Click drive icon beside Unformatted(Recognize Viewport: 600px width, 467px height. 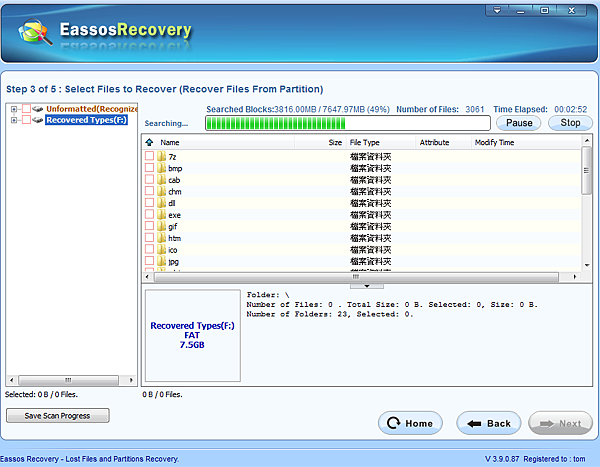pyautogui.click(x=38, y=109)
